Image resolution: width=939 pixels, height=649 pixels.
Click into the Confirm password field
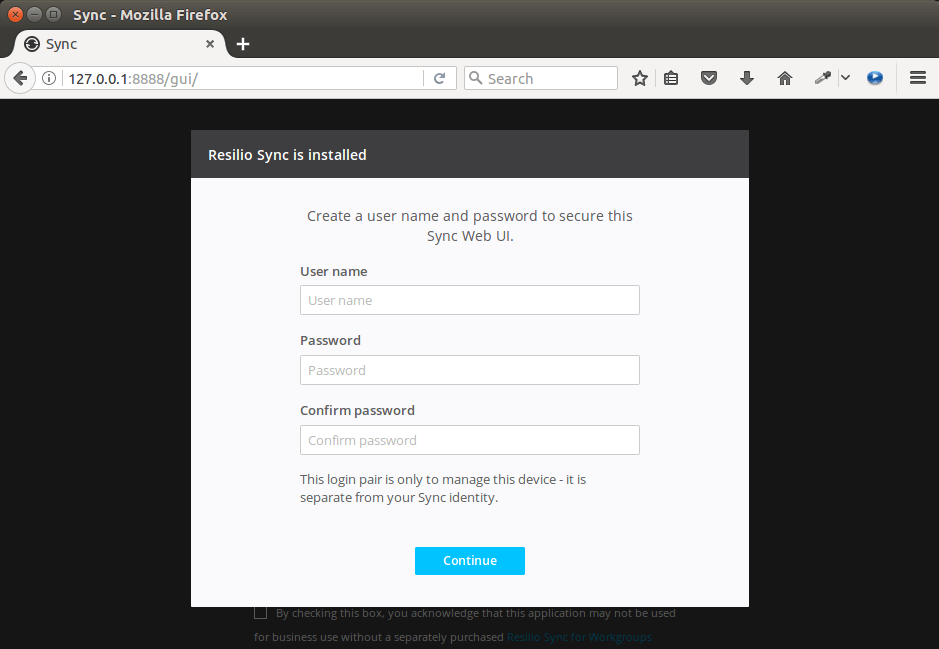[x=469, y=440]
